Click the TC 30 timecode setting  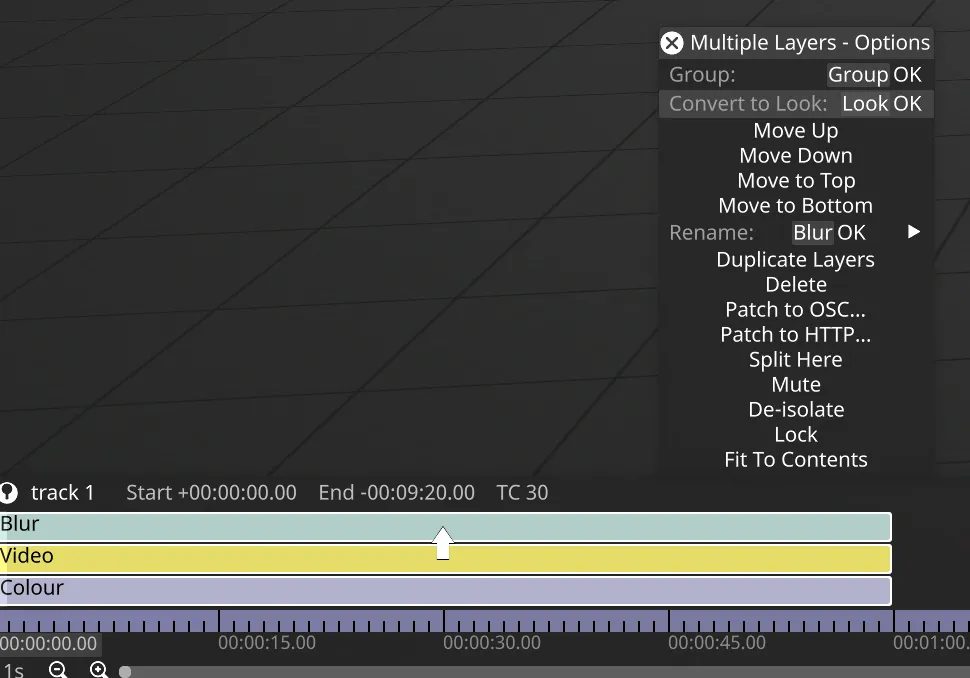coord(522,492)
